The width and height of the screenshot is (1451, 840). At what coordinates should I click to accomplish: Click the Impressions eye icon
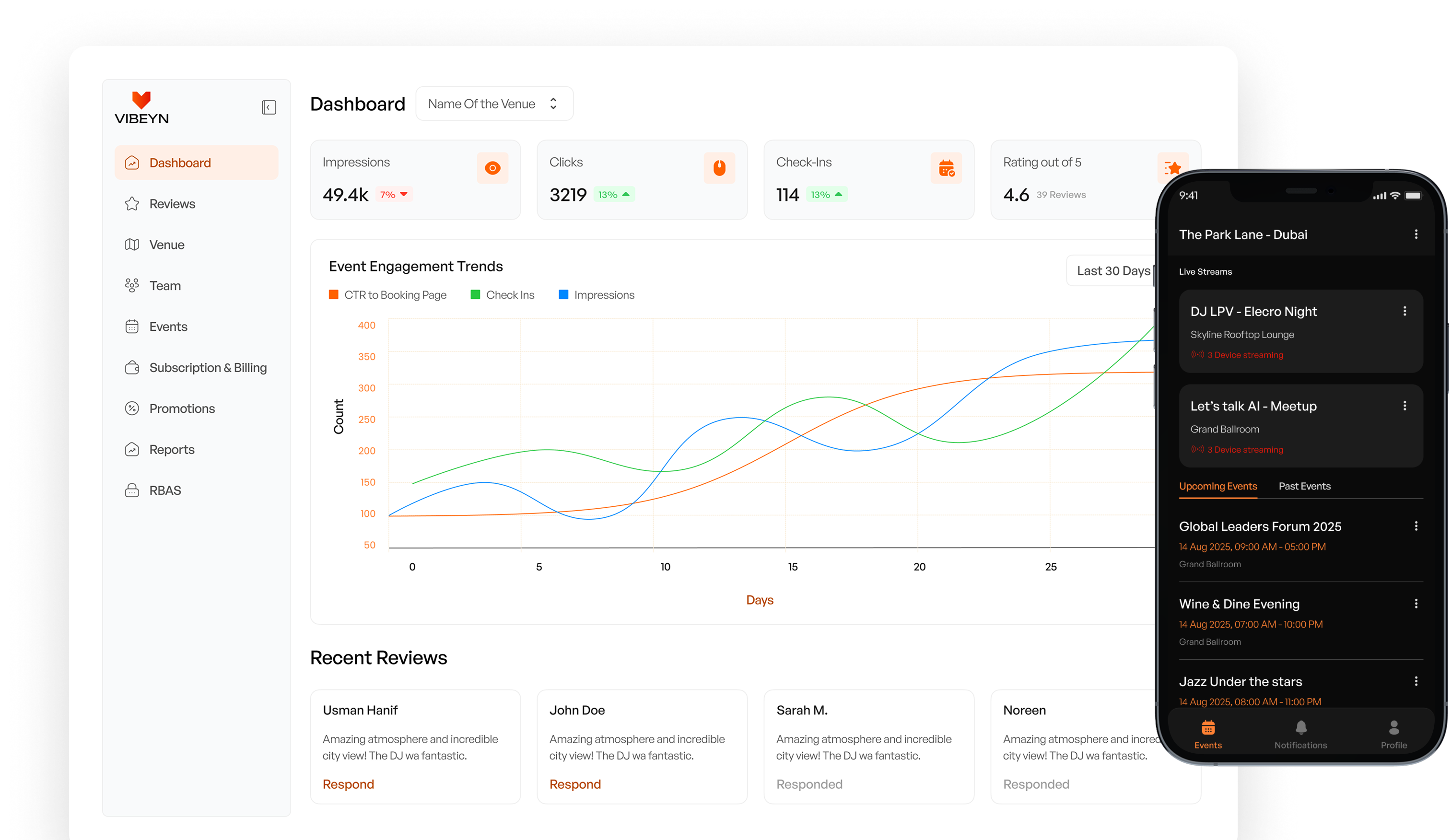(x=492, y=168)
